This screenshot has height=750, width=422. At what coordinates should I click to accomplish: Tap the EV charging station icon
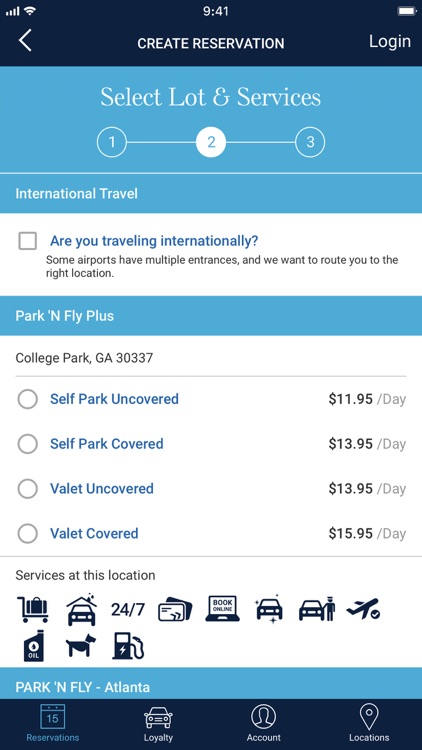tap(128, 646)
